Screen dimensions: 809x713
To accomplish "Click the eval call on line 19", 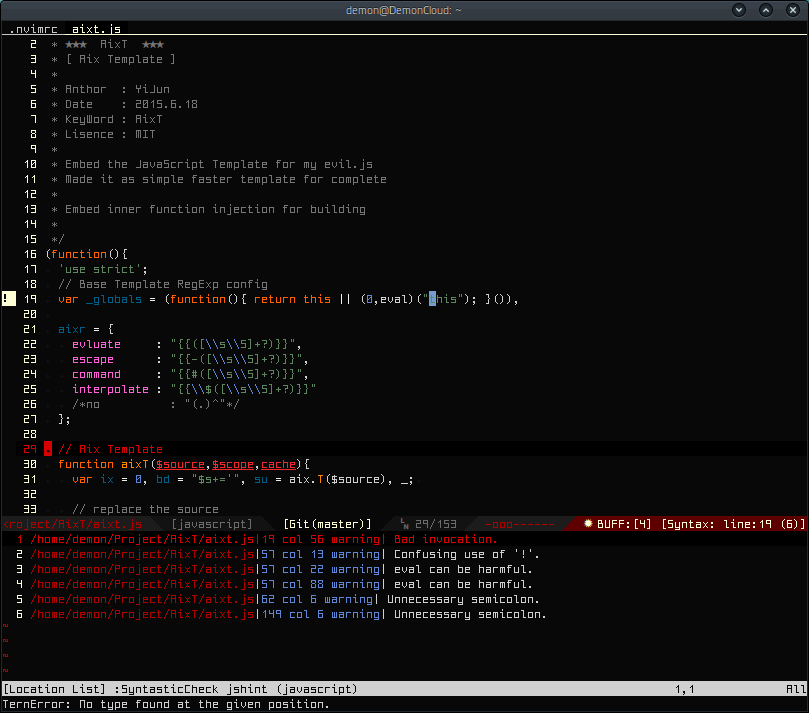I will point(394,299).
